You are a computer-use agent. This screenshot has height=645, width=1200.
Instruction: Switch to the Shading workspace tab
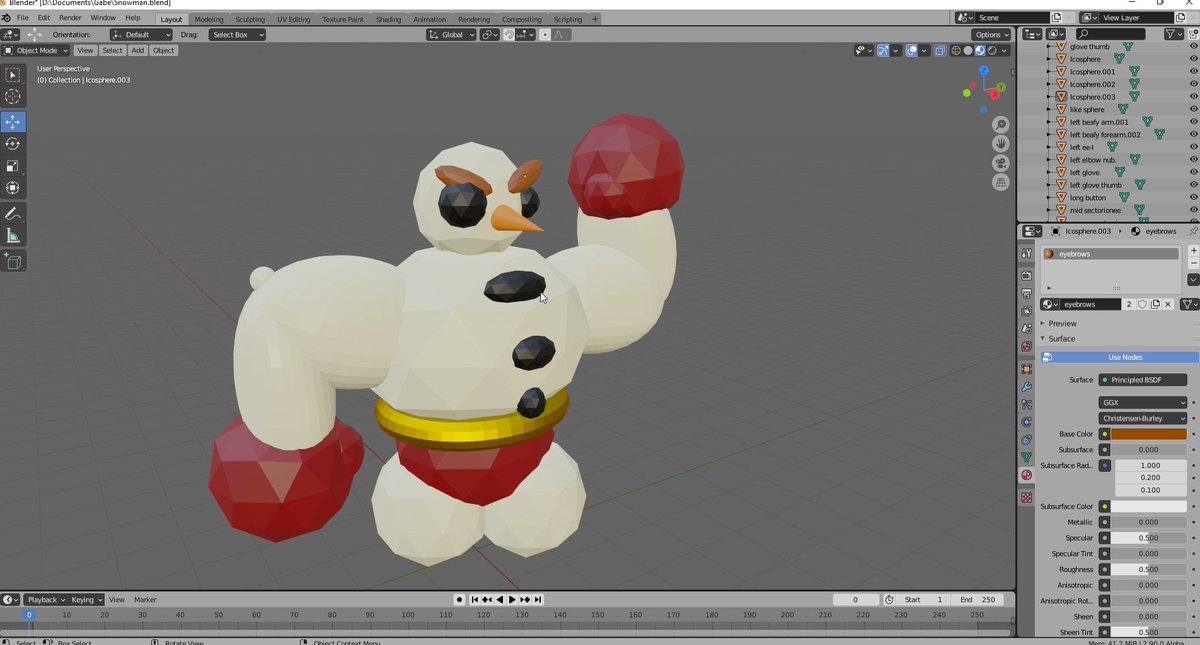point(388,19)
